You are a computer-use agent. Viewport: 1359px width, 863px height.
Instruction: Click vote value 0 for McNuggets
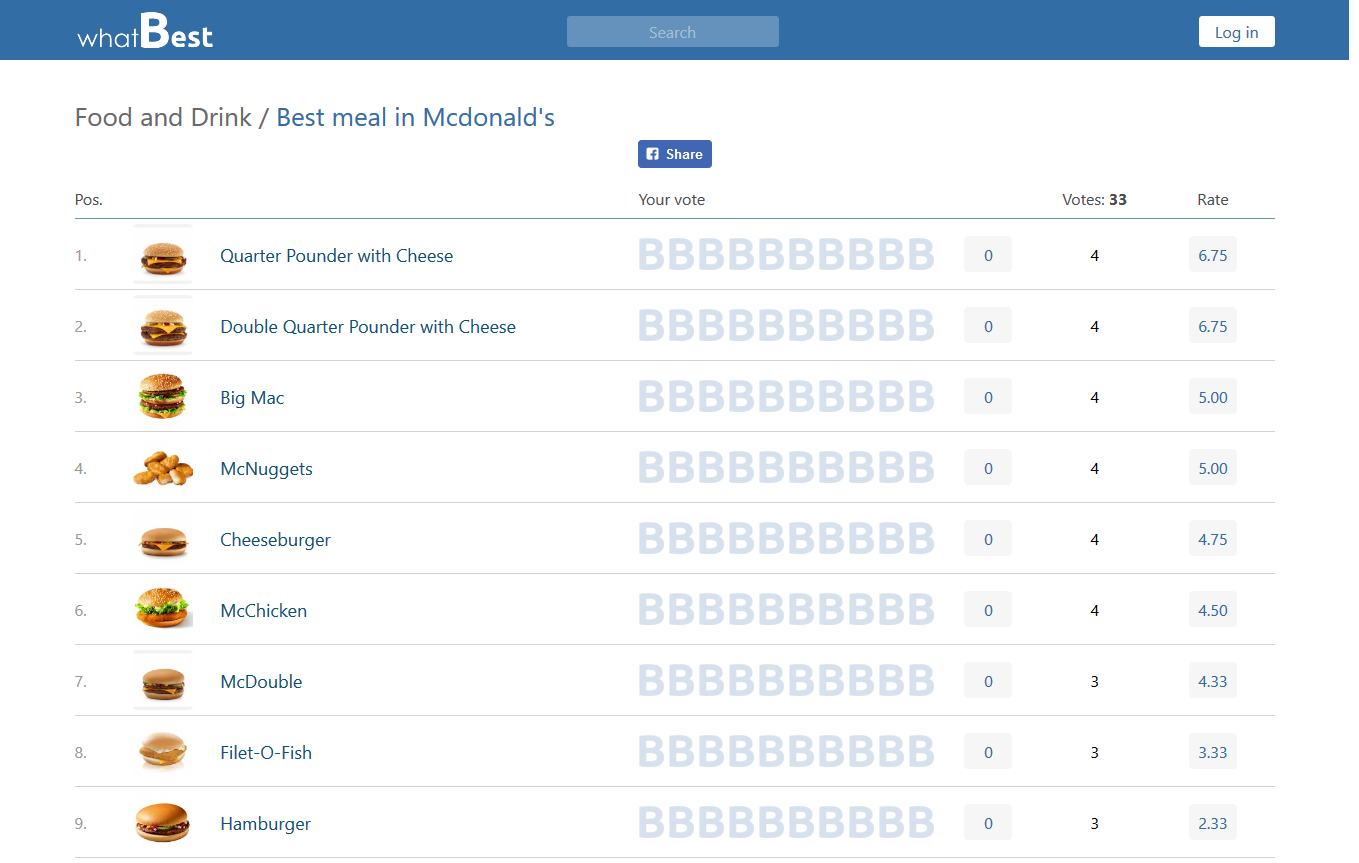pyautogui.click(x=988, y=468)
